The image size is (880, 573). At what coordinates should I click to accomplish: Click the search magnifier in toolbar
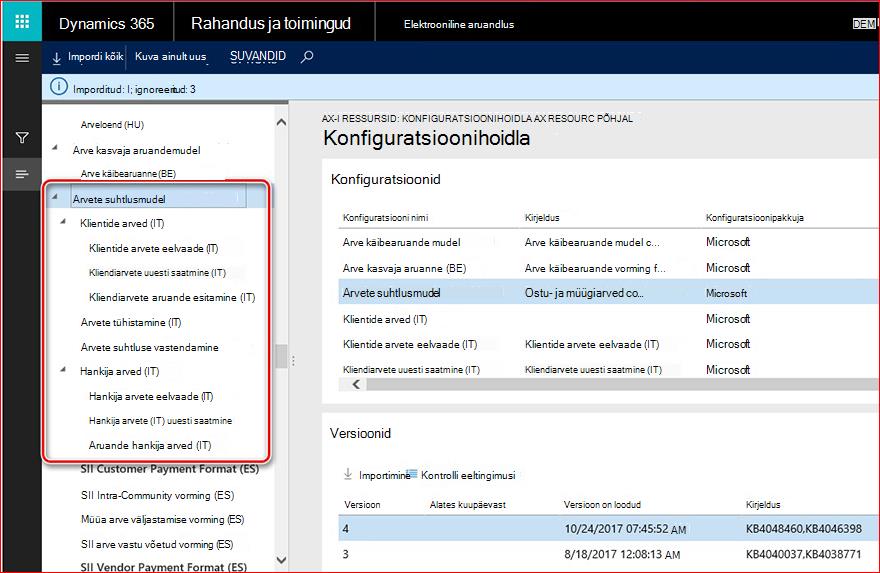click(x=307, y=57)
